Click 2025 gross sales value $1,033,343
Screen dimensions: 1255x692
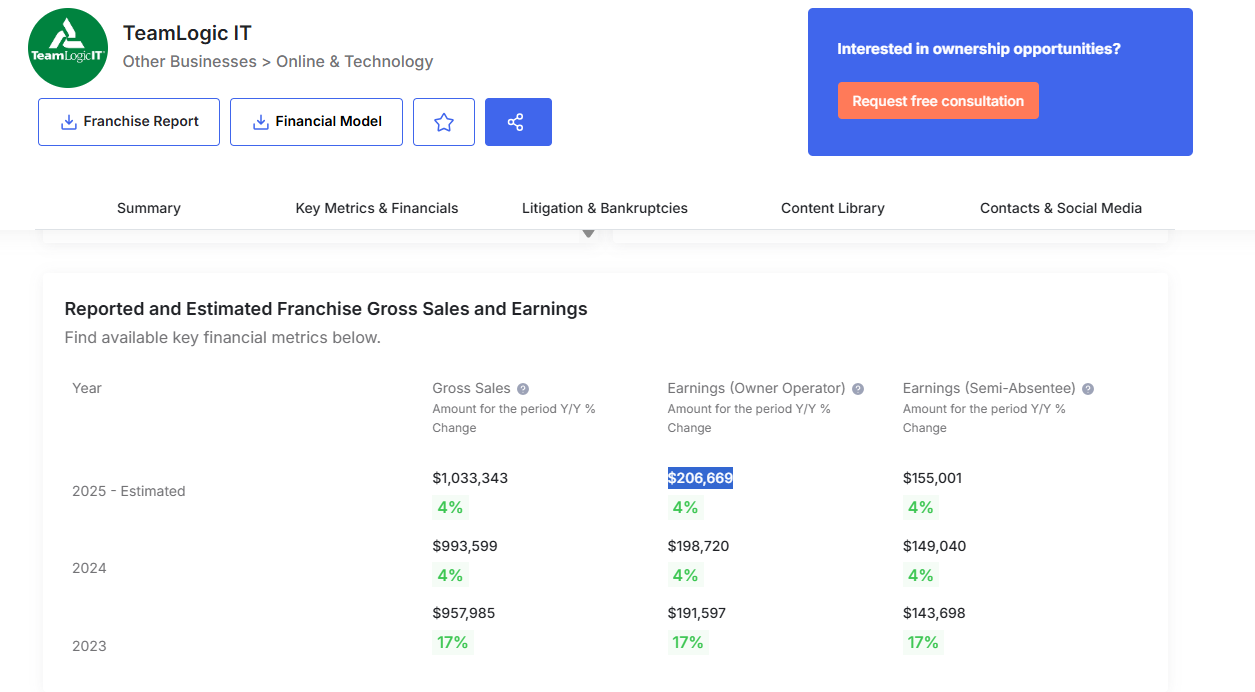point(470,478)
